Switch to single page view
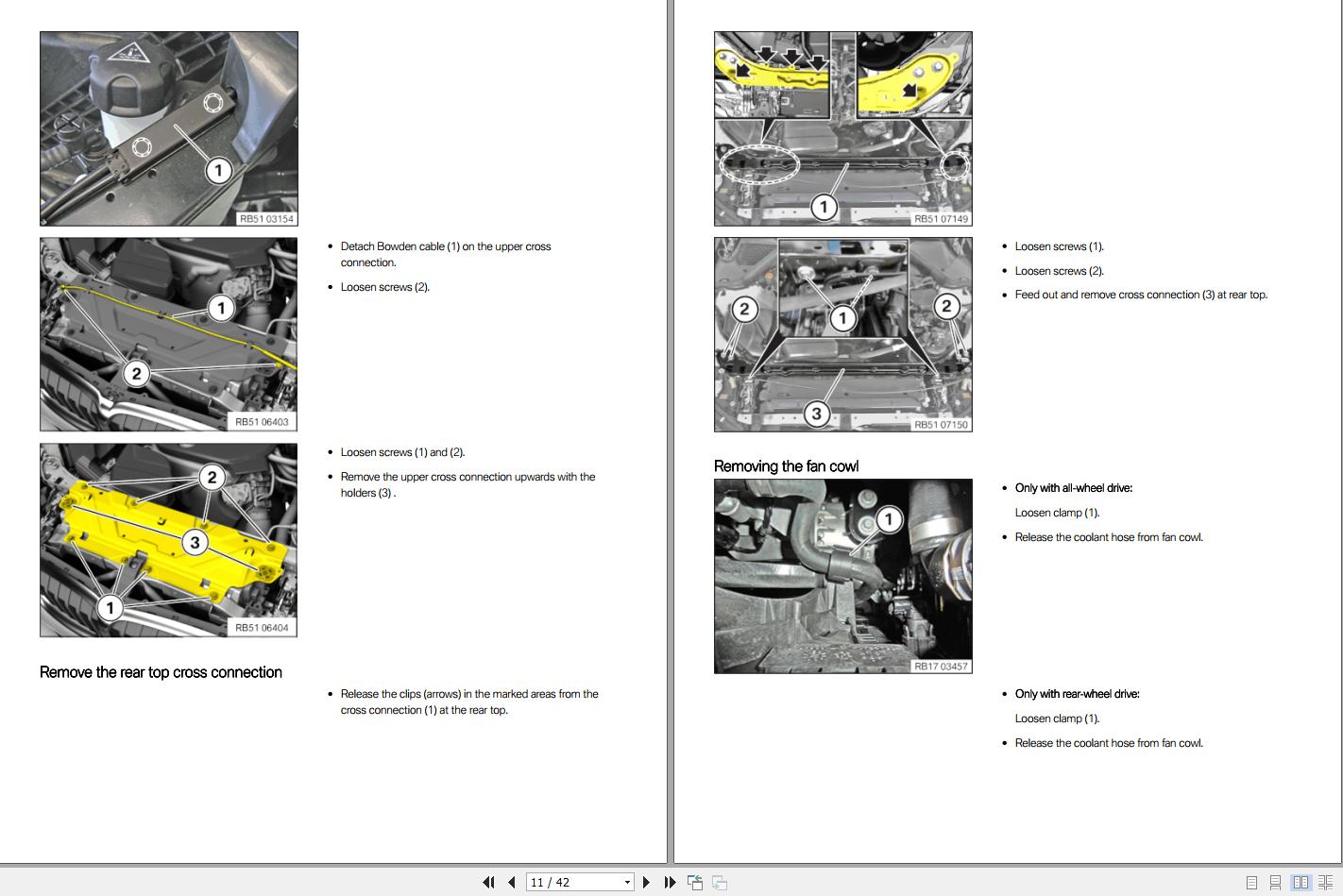 1251,883
